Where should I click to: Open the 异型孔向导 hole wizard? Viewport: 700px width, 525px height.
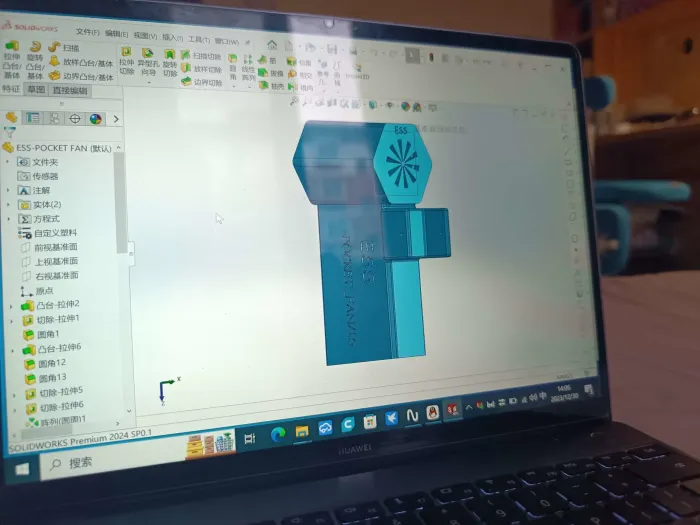click(148, 62)
